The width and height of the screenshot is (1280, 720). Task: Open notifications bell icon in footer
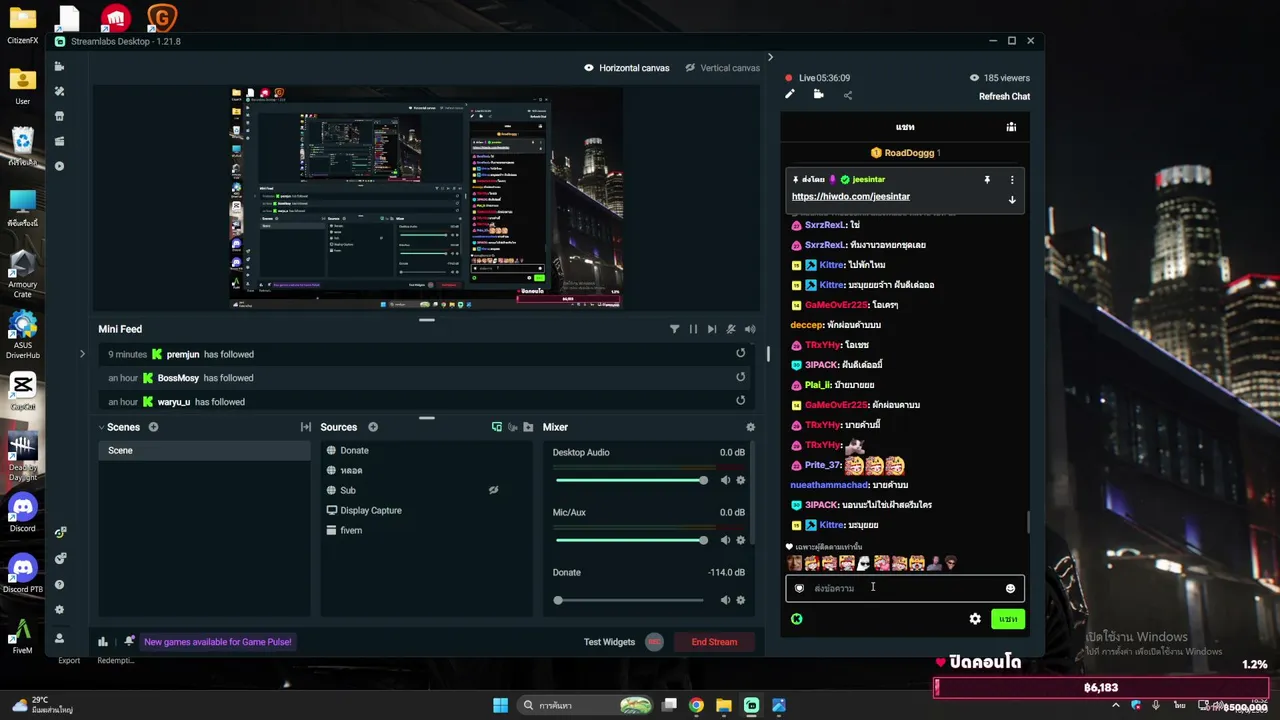(x=129, y=642)
